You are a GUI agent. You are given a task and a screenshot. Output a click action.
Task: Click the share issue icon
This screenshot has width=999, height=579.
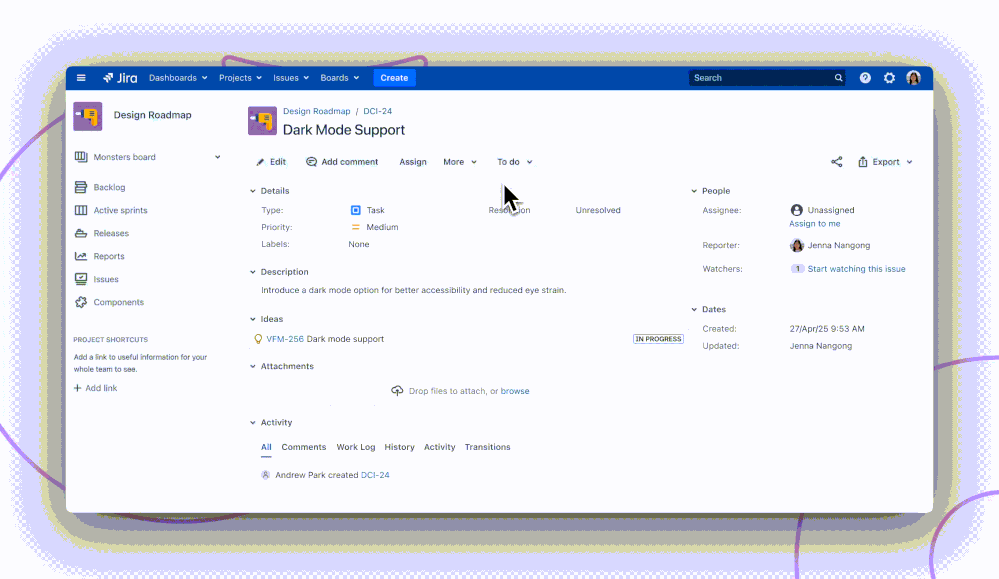coord(836,161)
